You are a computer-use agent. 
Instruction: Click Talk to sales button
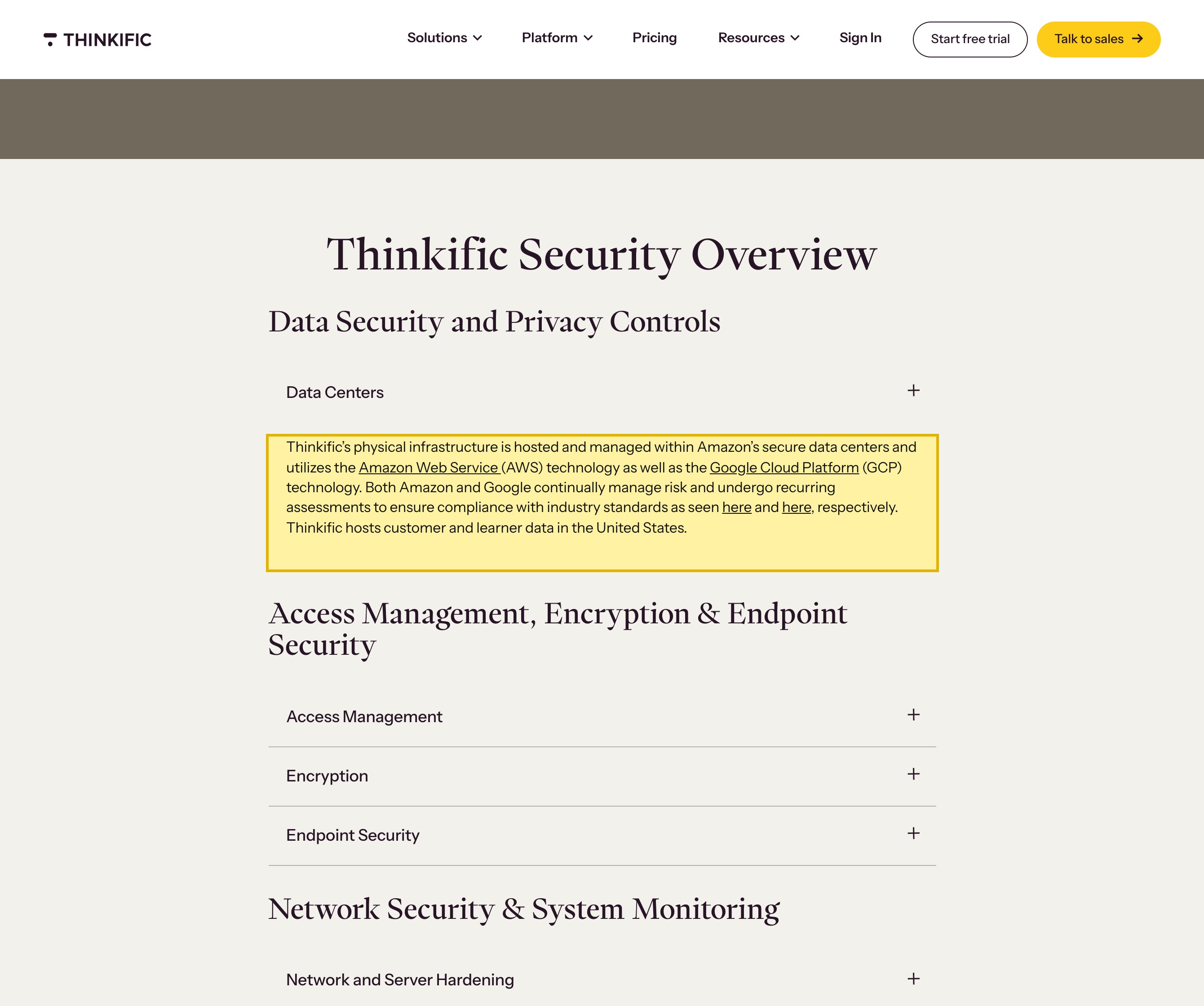1098,40
